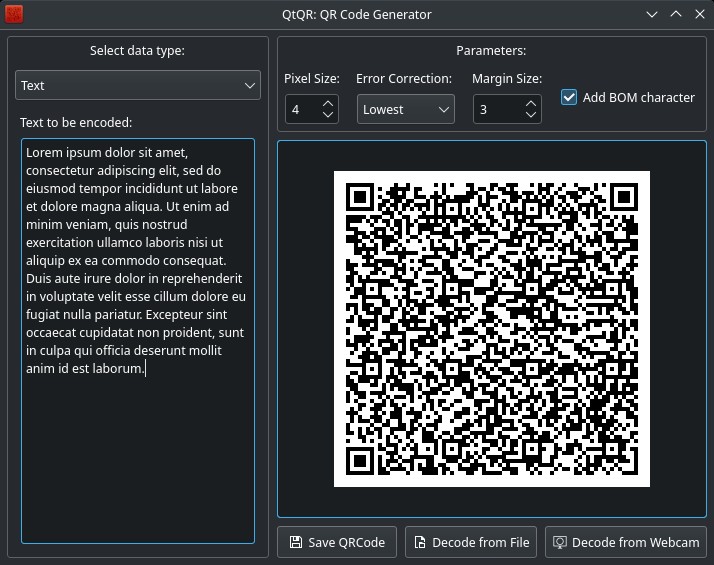Decrease Pixel Size with down arrow
The width and height of the screenshot is (714, 565).
(x=328, y=115)
